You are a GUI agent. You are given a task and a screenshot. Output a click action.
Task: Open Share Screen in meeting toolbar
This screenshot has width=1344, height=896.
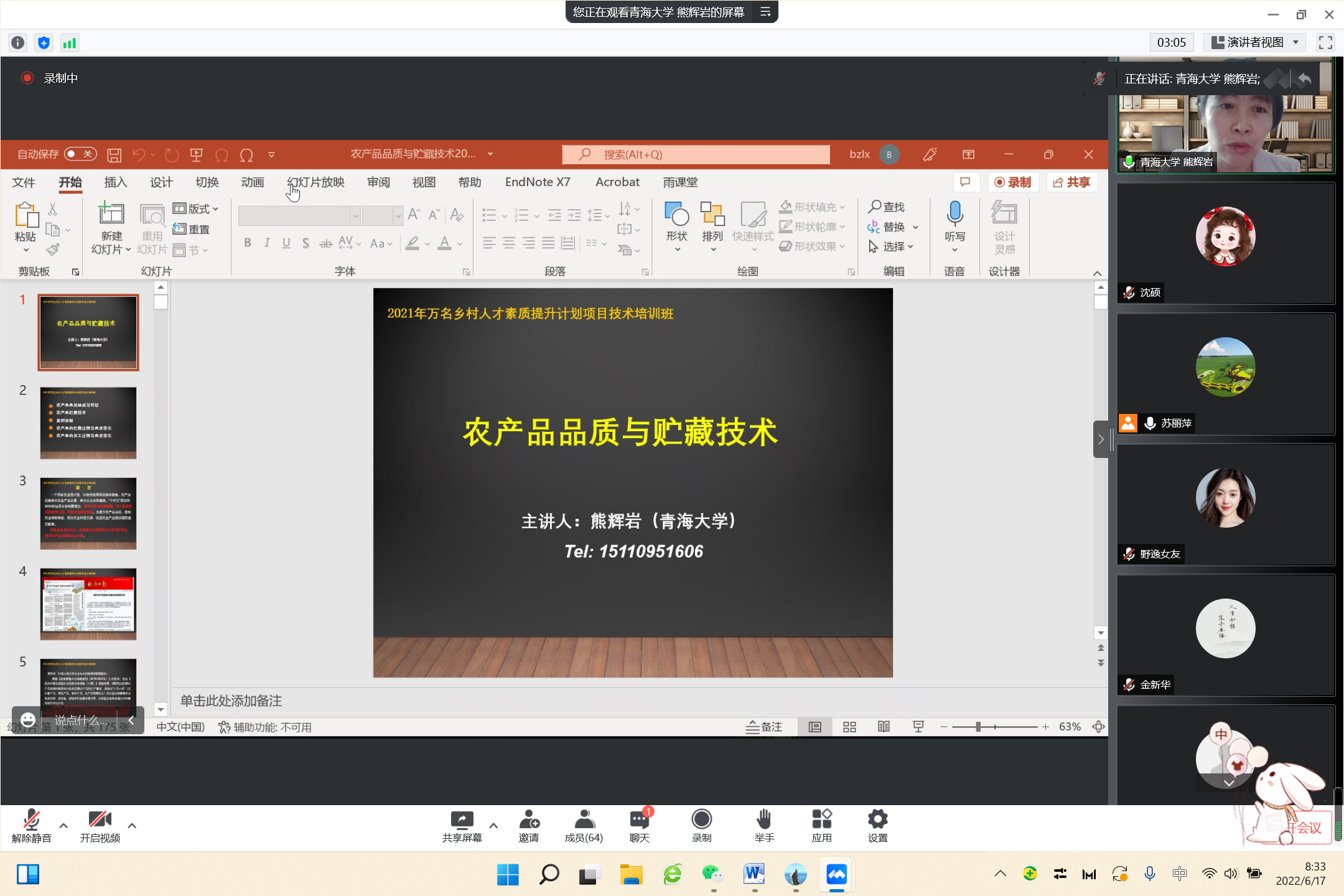click(x=462, y=827)
